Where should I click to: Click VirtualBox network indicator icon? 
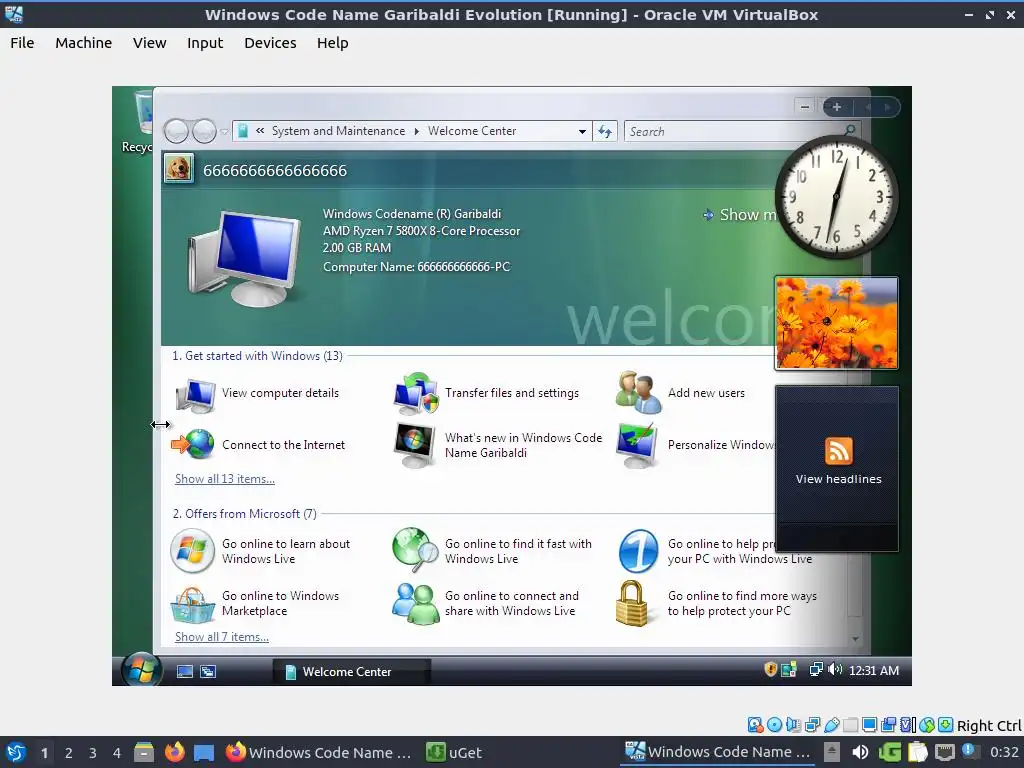pos(813,725)
